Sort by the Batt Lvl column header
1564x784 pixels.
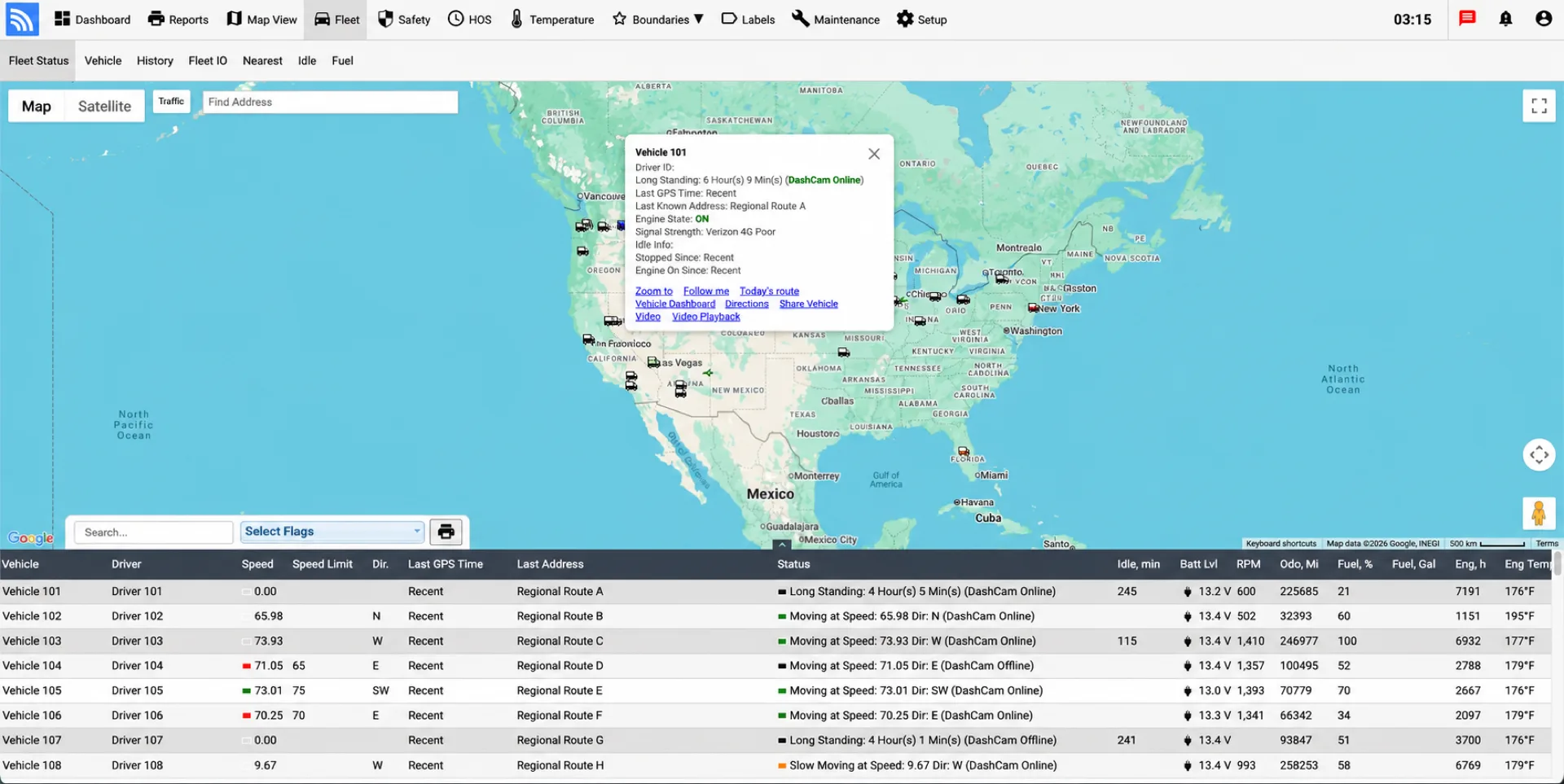(1198, 564)
